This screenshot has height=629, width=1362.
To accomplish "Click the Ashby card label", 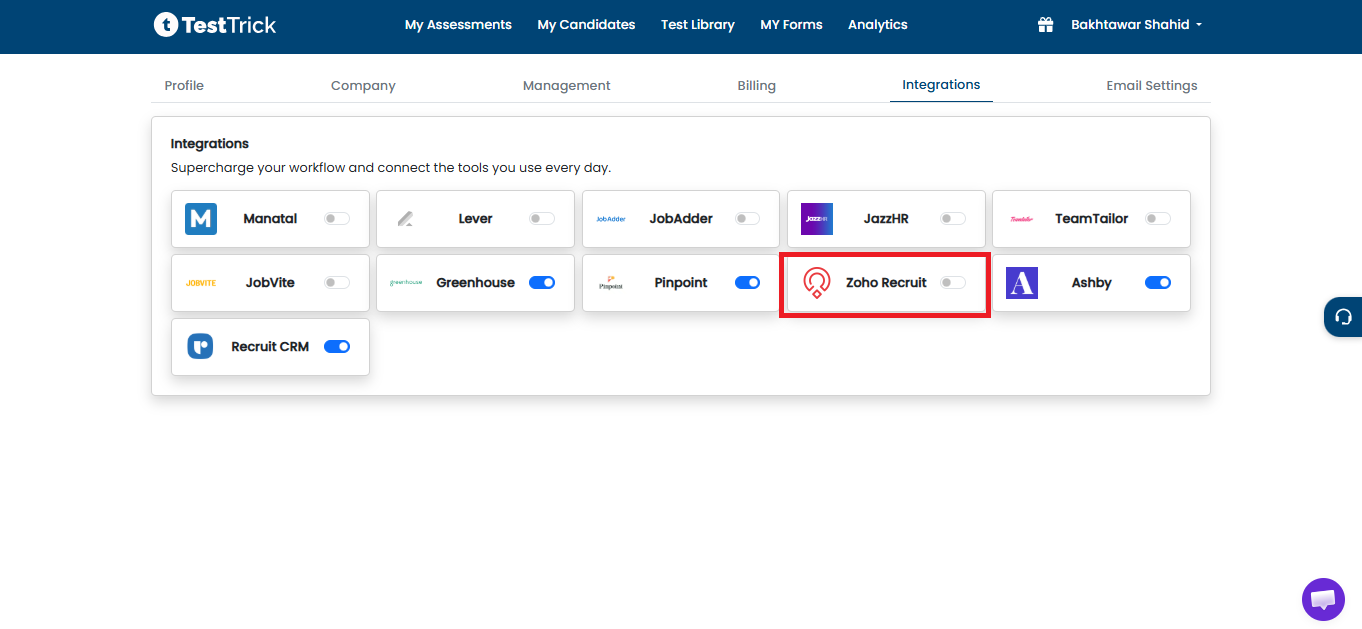I will coord(1092,283).
